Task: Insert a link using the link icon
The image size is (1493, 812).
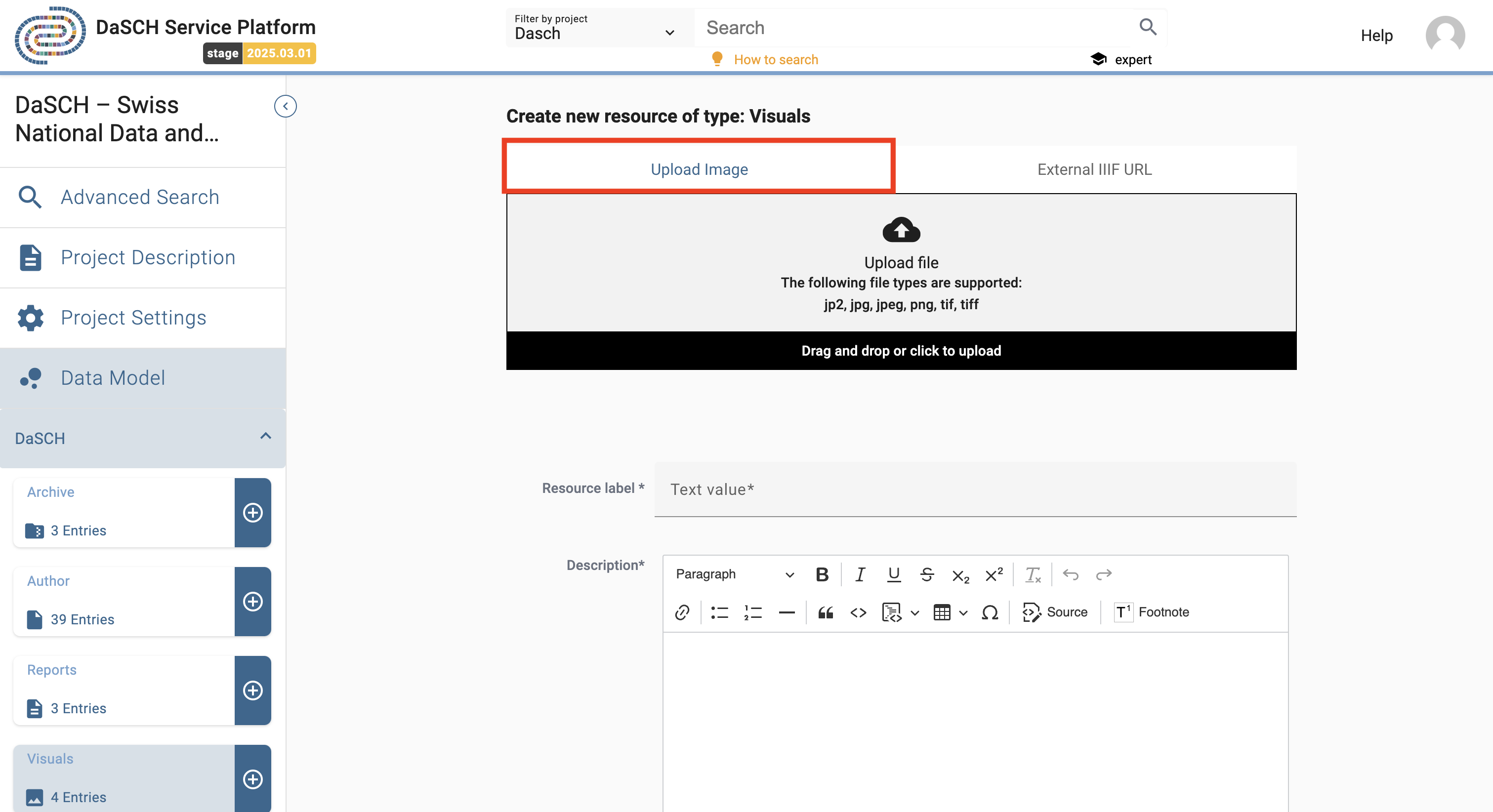Action: pos(682,612)
